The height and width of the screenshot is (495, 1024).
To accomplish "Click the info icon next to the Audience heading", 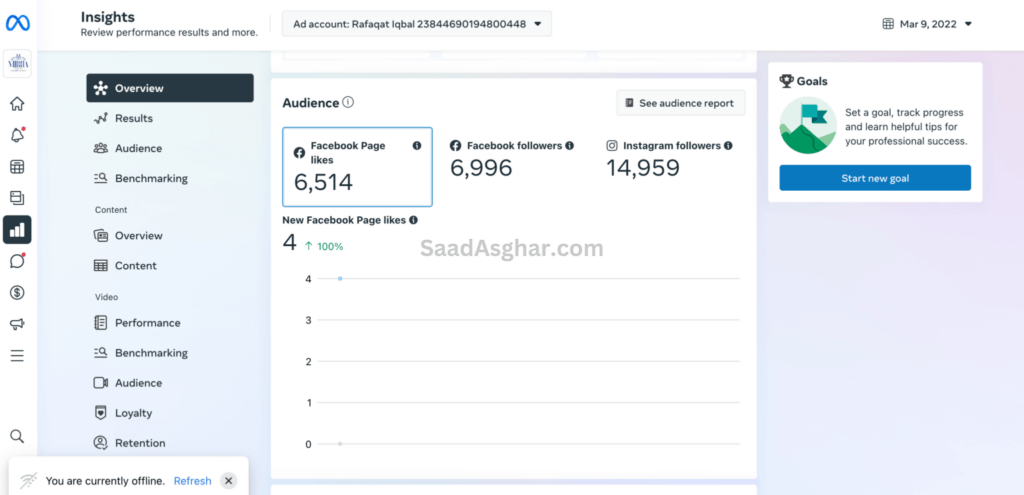I will tap(348, 102).
